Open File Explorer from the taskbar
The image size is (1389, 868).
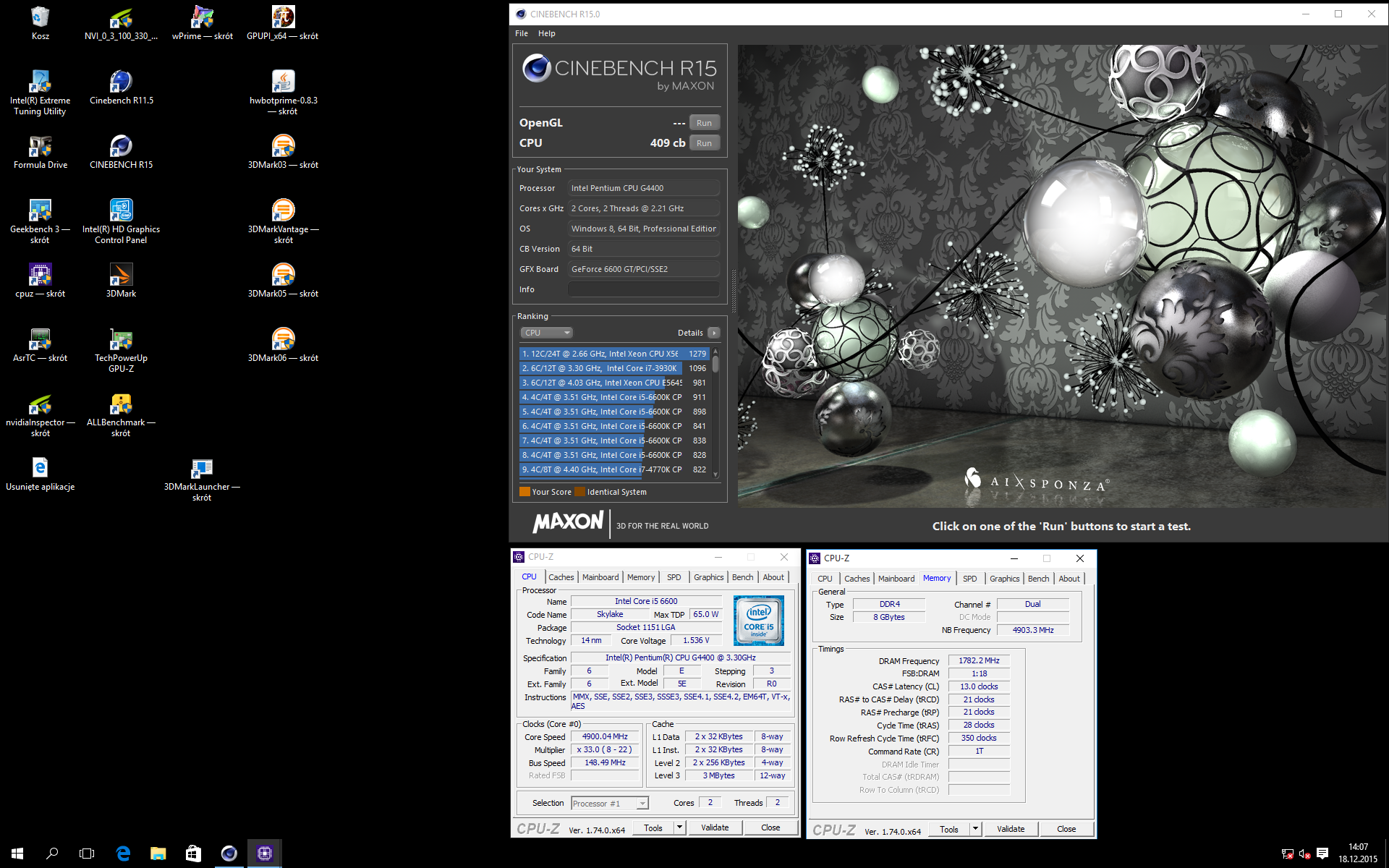tap(158, 854)
